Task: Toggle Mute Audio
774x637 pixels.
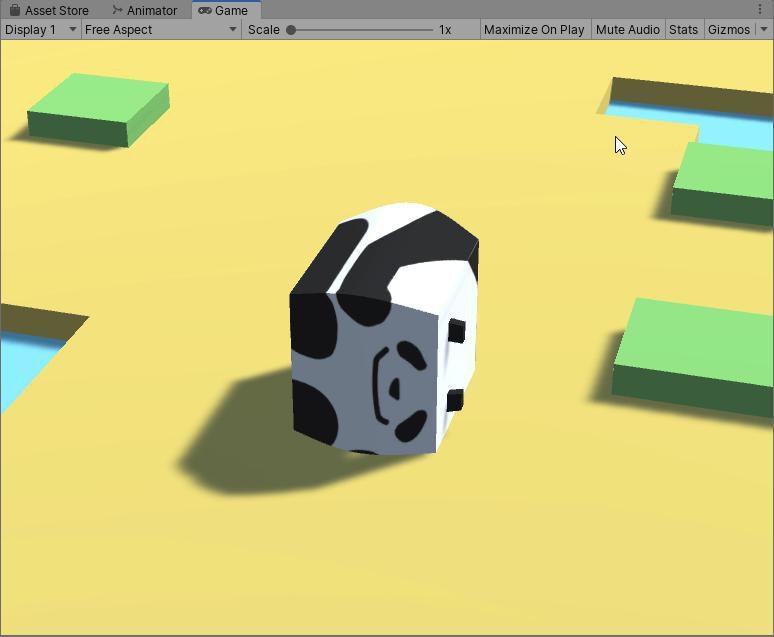Action: (628, 30)
